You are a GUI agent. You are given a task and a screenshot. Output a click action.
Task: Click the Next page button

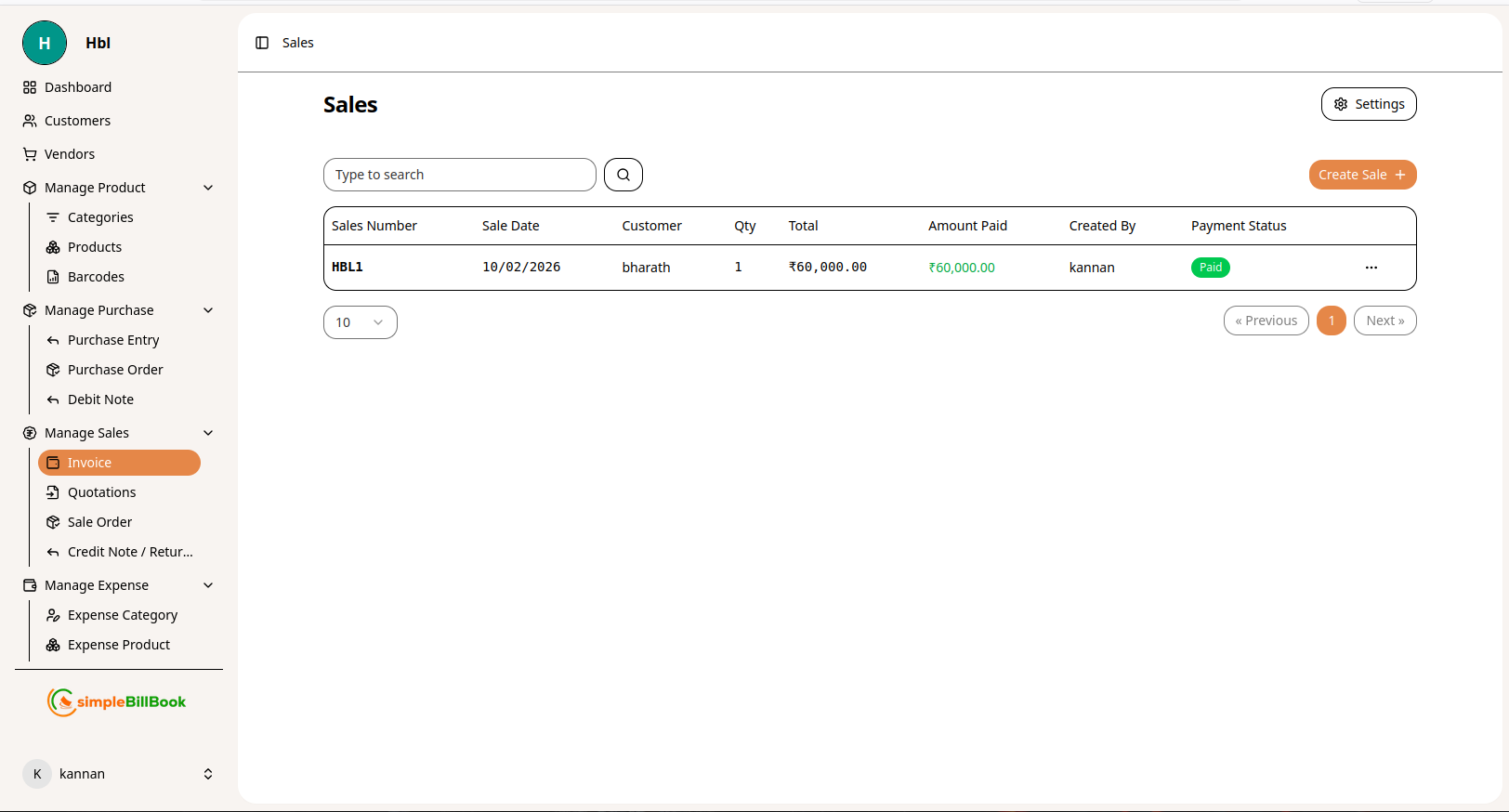tap(1384, 321)
